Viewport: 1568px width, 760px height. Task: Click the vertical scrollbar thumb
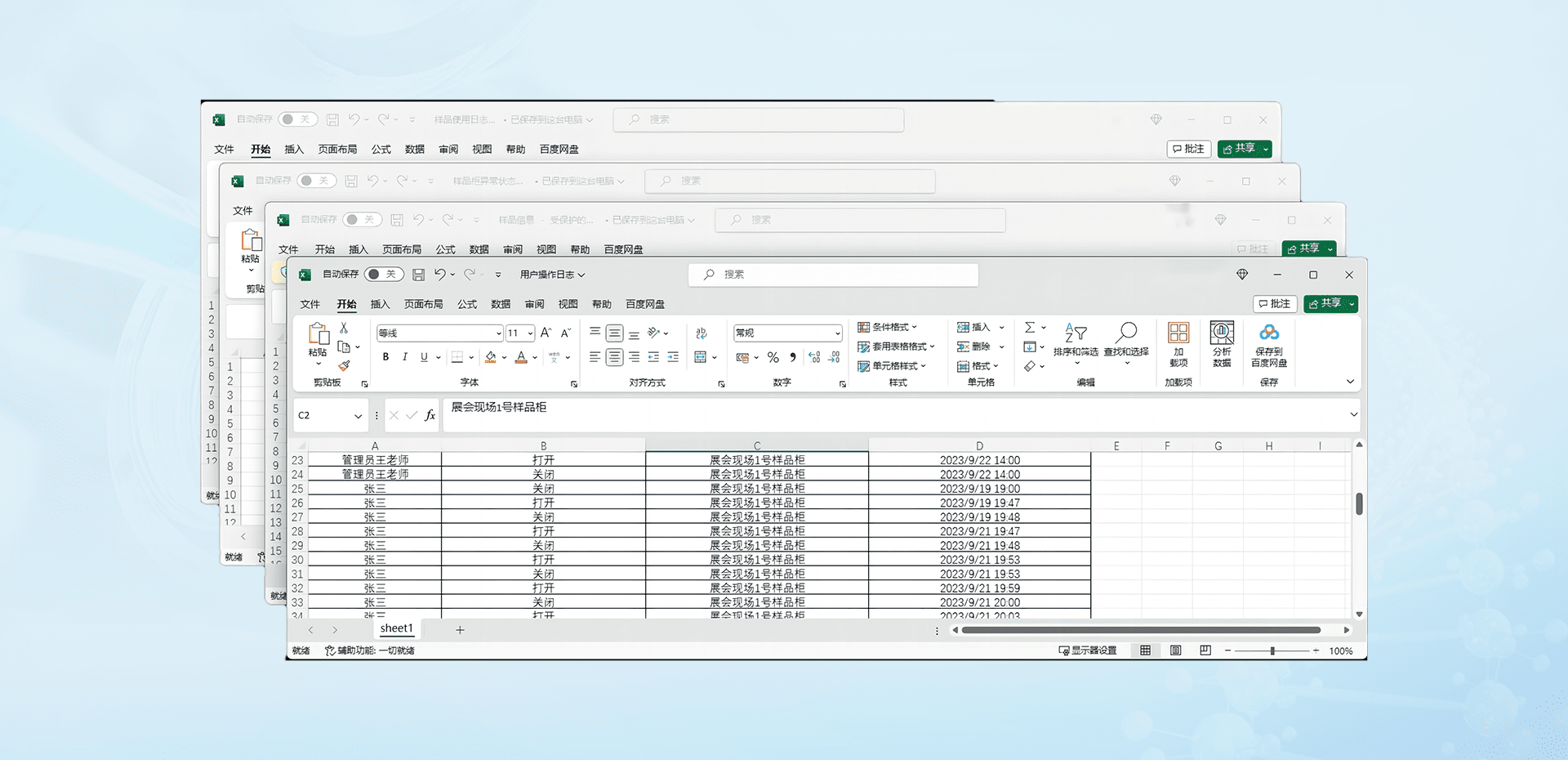point(1359,503)
